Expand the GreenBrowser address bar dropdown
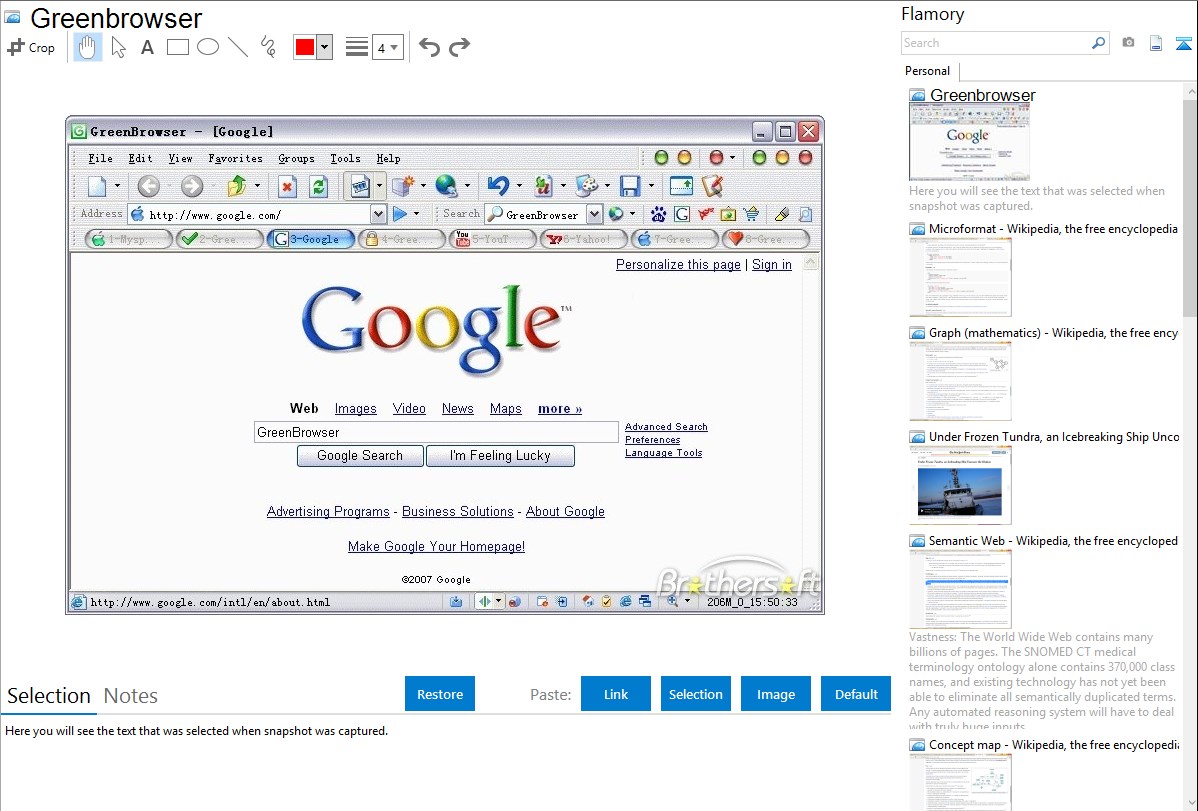The image size is (1198, 811). [378, 214]
